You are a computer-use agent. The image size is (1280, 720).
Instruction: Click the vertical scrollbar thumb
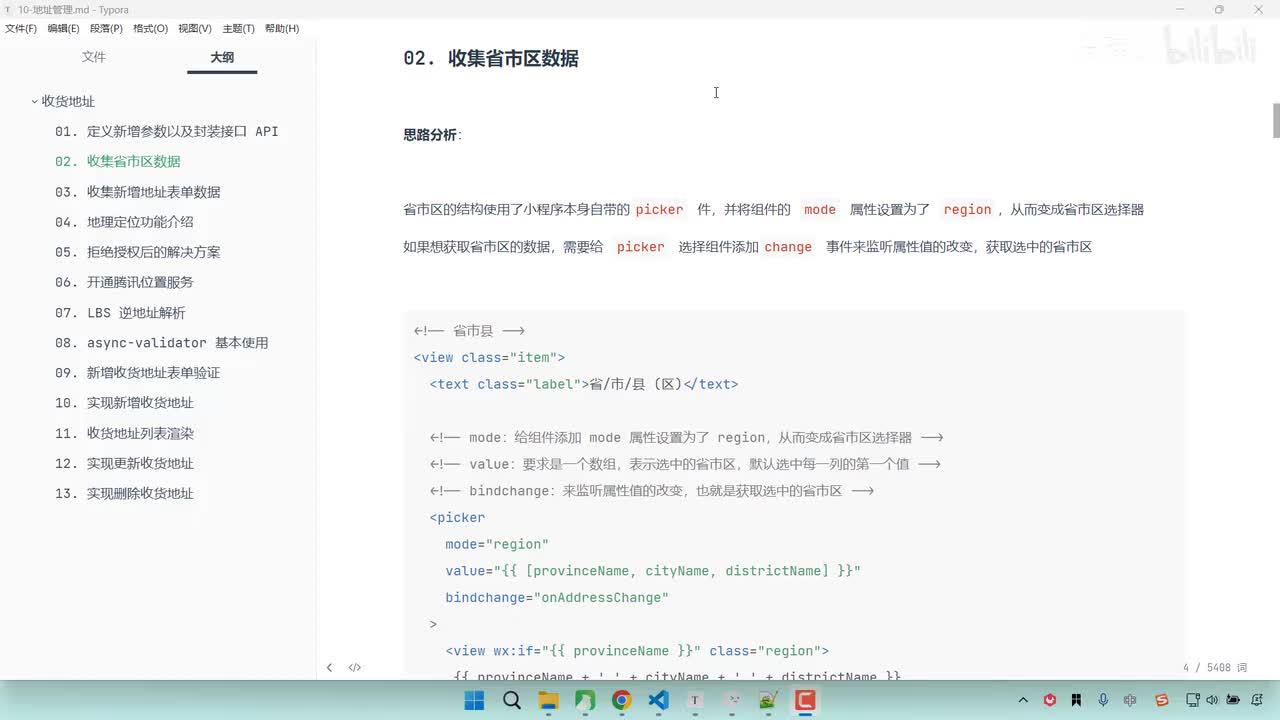(1276, 121)
